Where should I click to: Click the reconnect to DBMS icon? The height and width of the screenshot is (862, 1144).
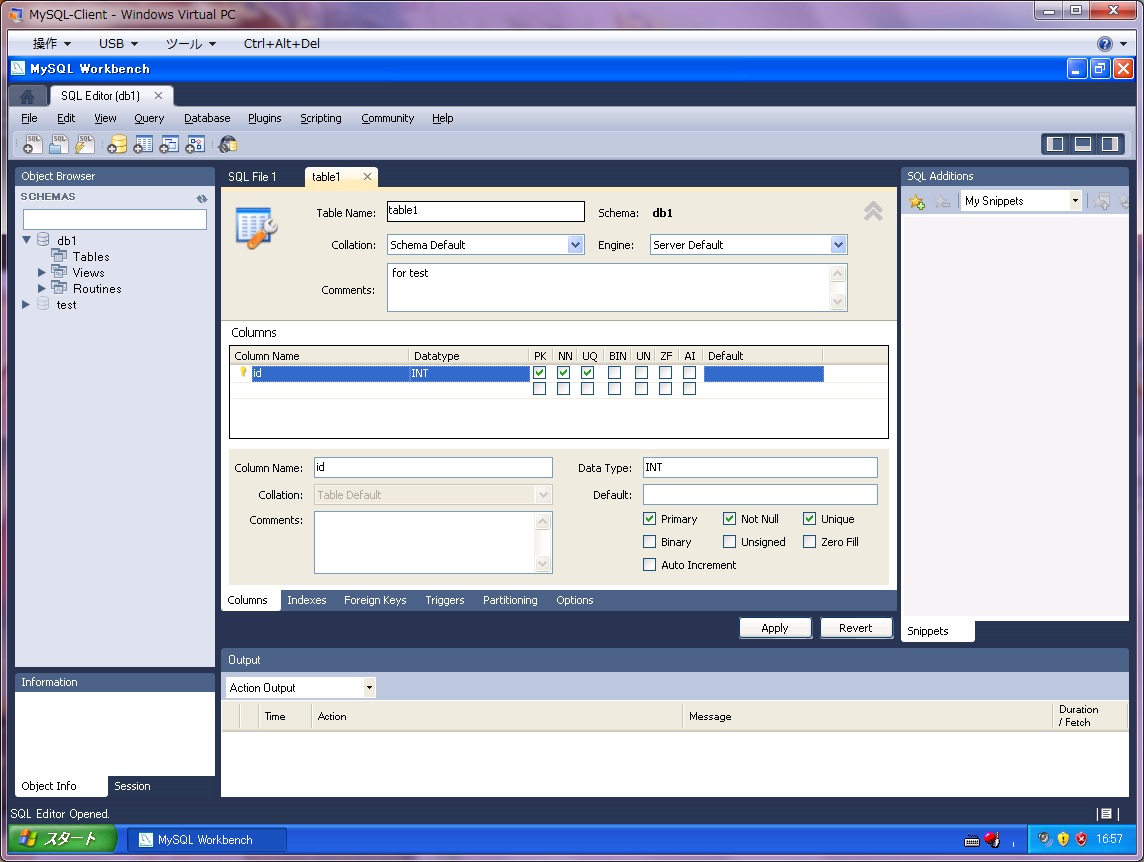coord(228,144)
